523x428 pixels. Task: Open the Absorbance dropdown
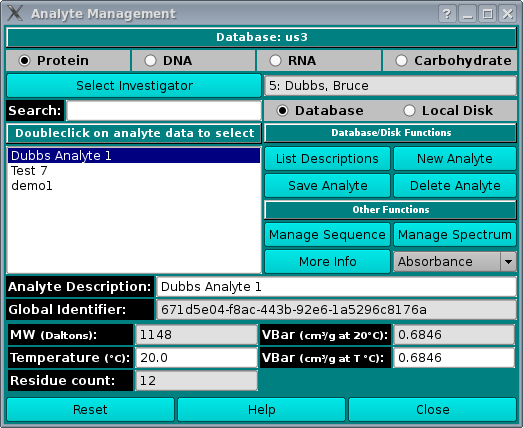(455, 262)
